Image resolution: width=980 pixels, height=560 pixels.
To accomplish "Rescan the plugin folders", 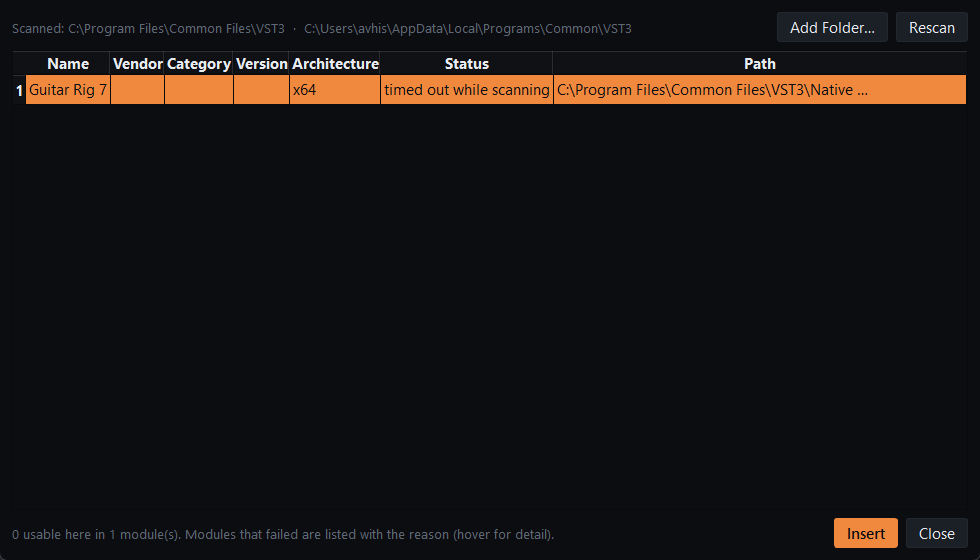I will coord(931,28).
